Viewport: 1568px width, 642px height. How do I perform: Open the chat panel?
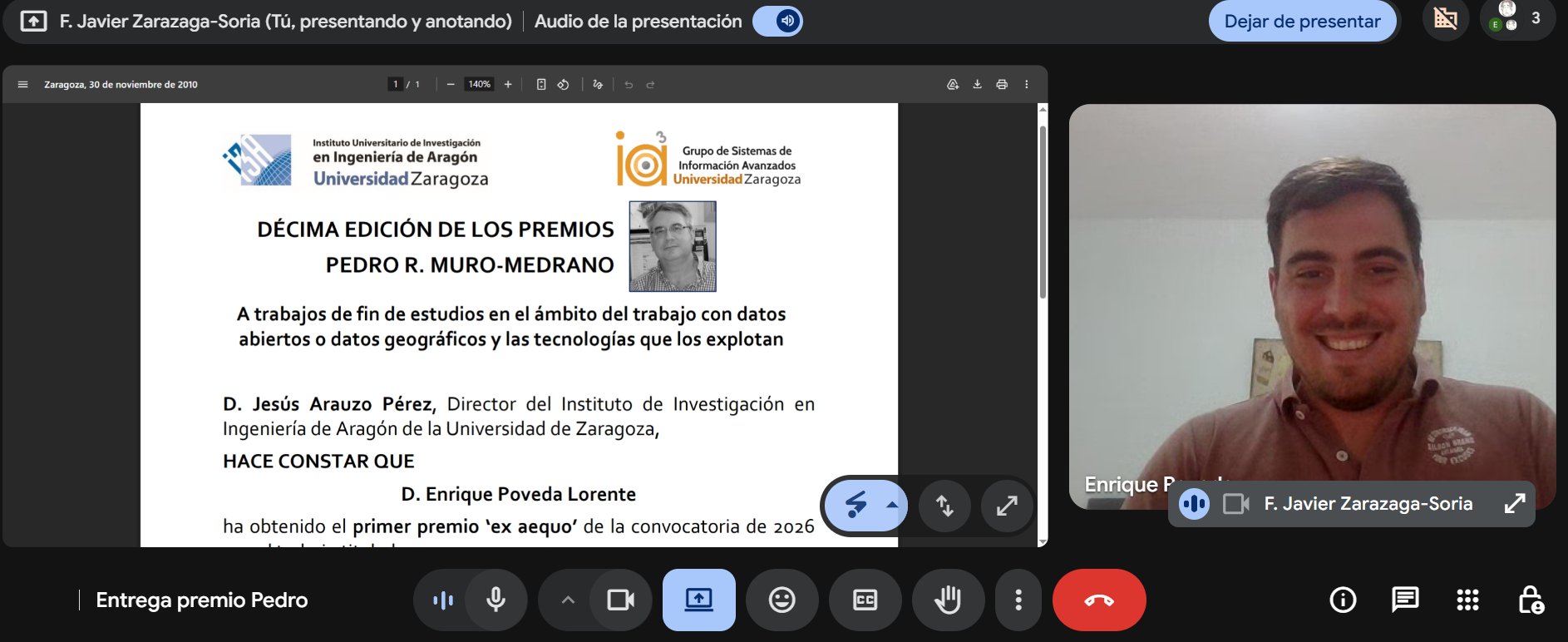[x=1405, y=600]
